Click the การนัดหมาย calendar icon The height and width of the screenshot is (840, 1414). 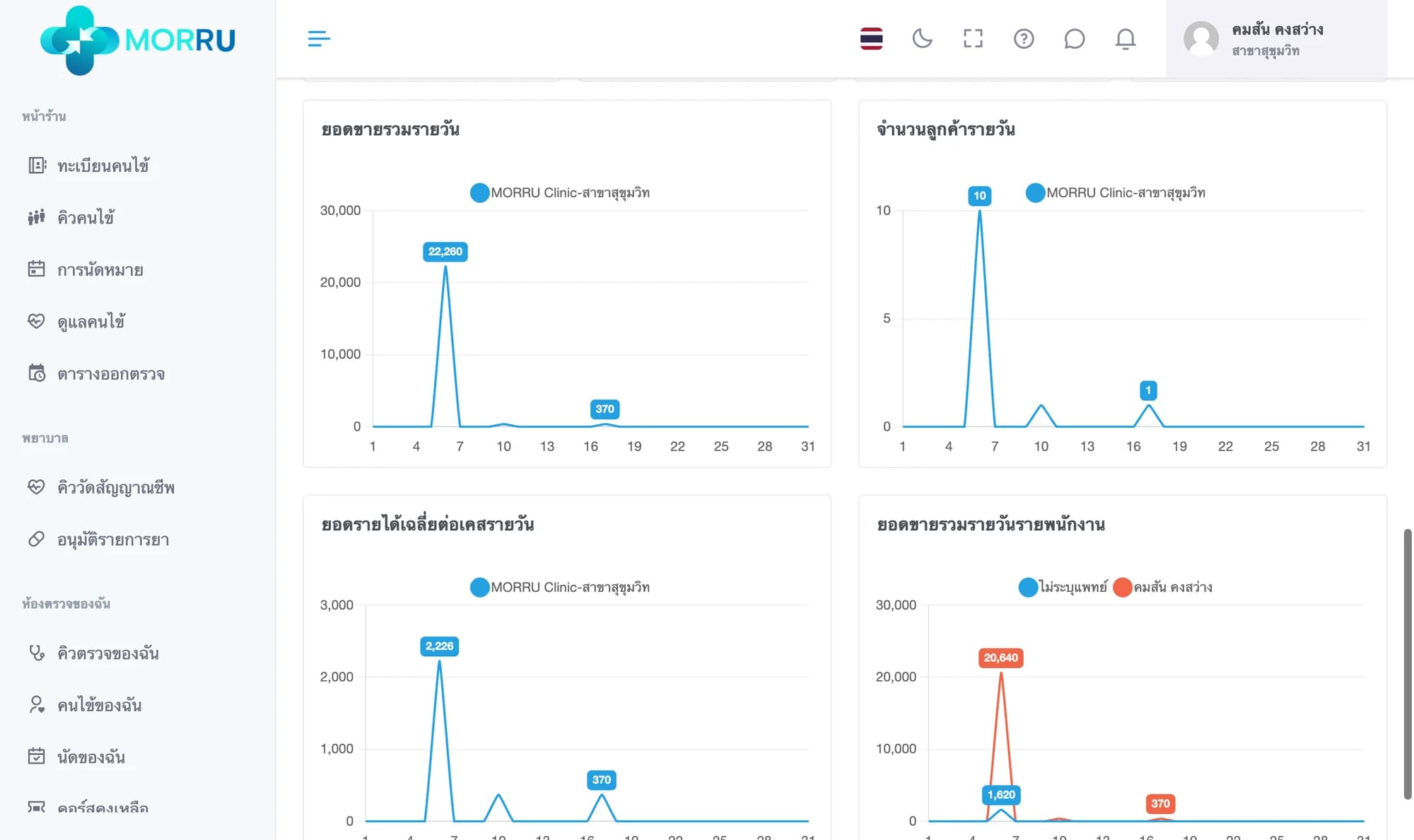[36, 269]
